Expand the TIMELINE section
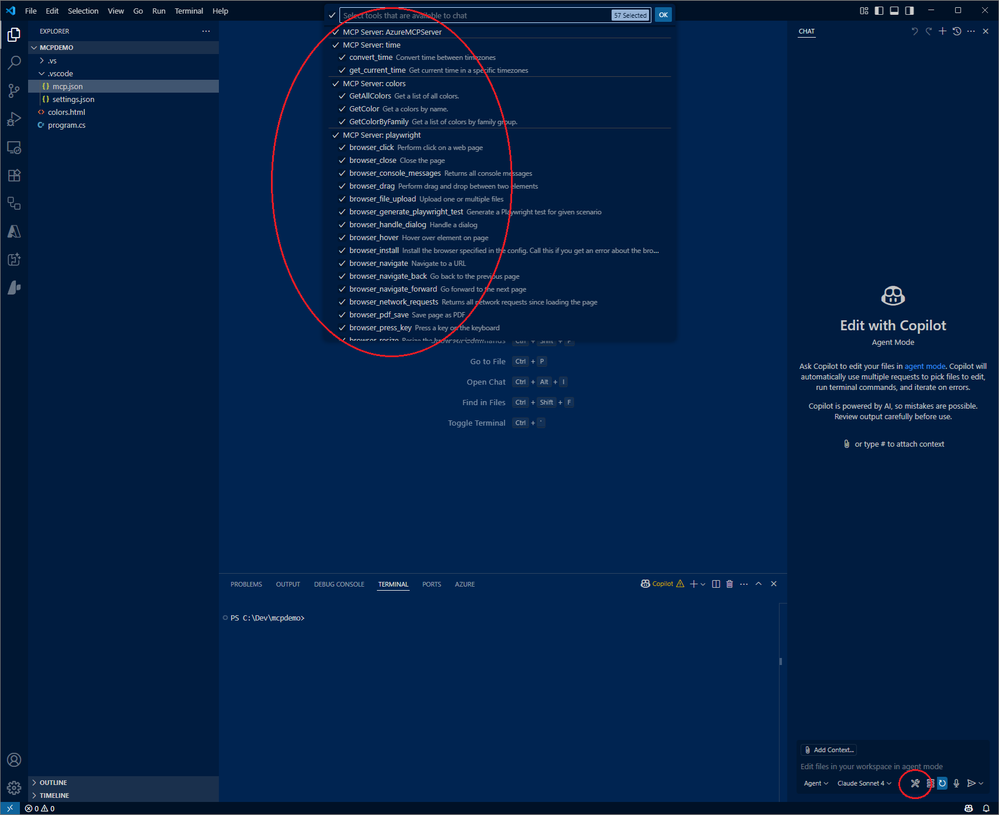This screenshot has width=999, height=815. 124,795
